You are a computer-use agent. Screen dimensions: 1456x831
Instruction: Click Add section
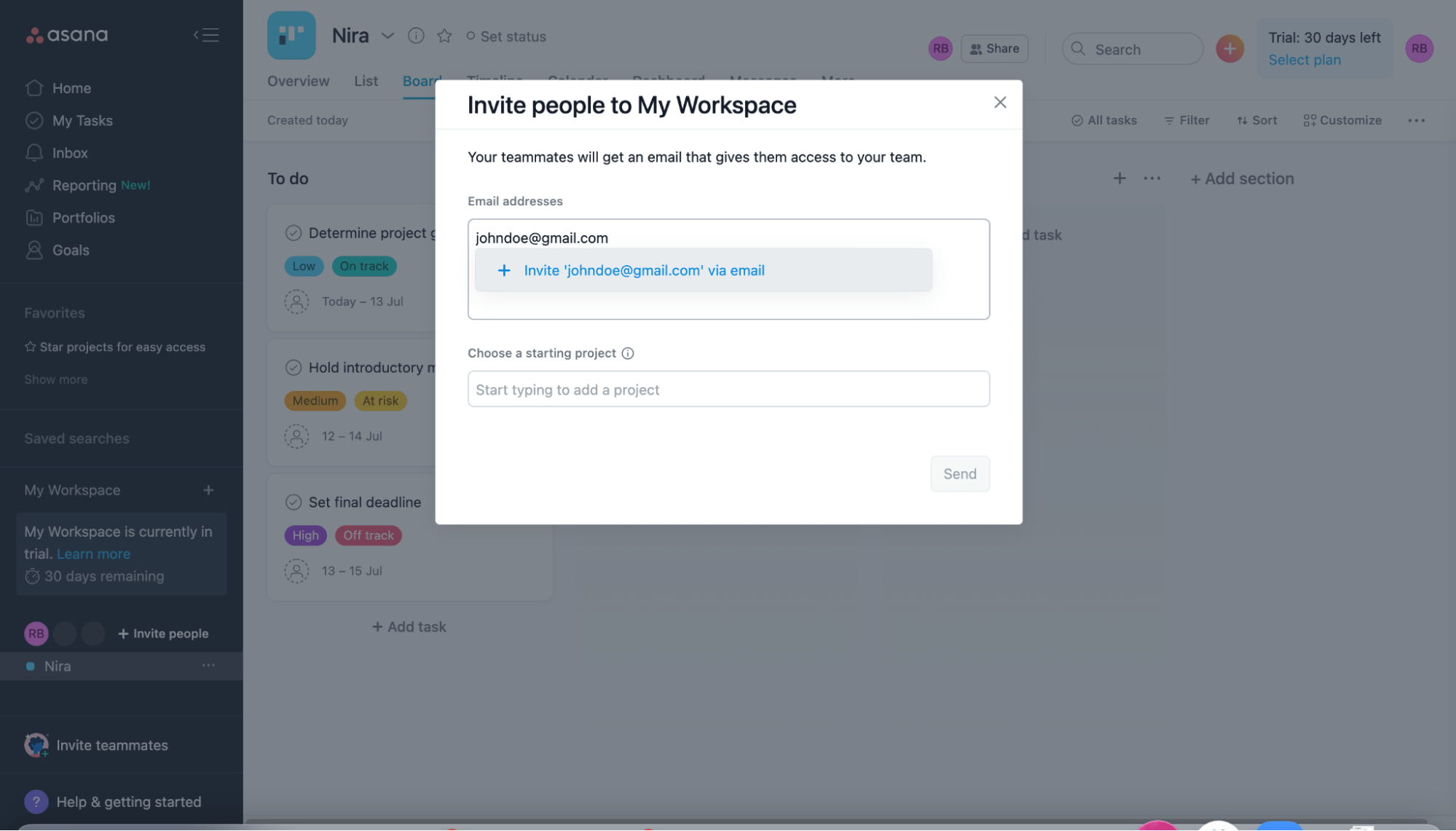[x=1242, y=179]
